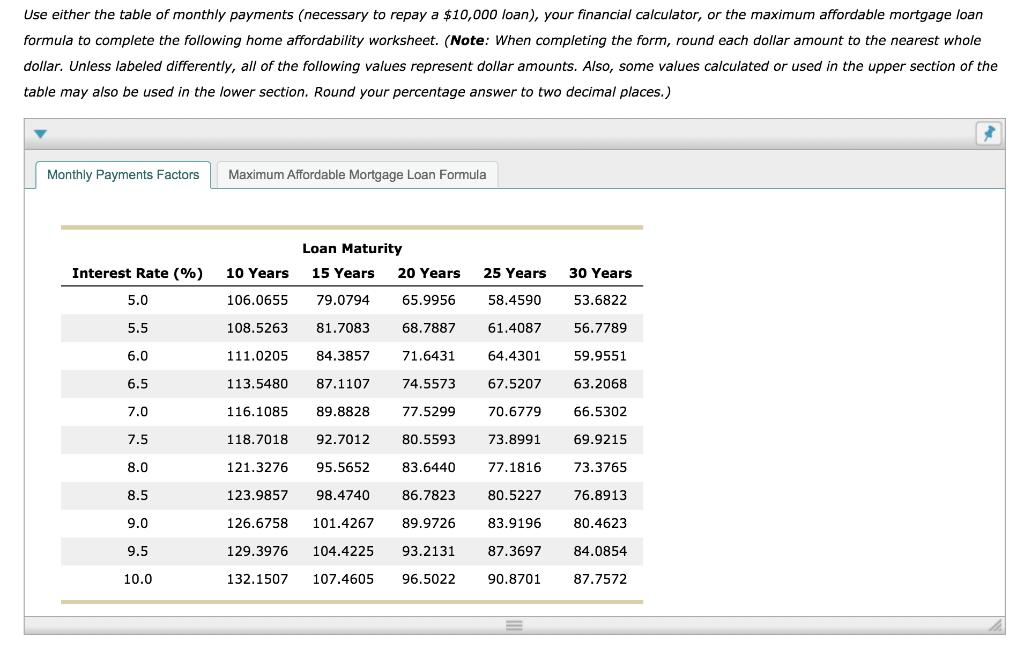This screenshot has height=647, width=1024.
Task: Click the resize corner grip of the panel
Action: click(x=996, y=625)
